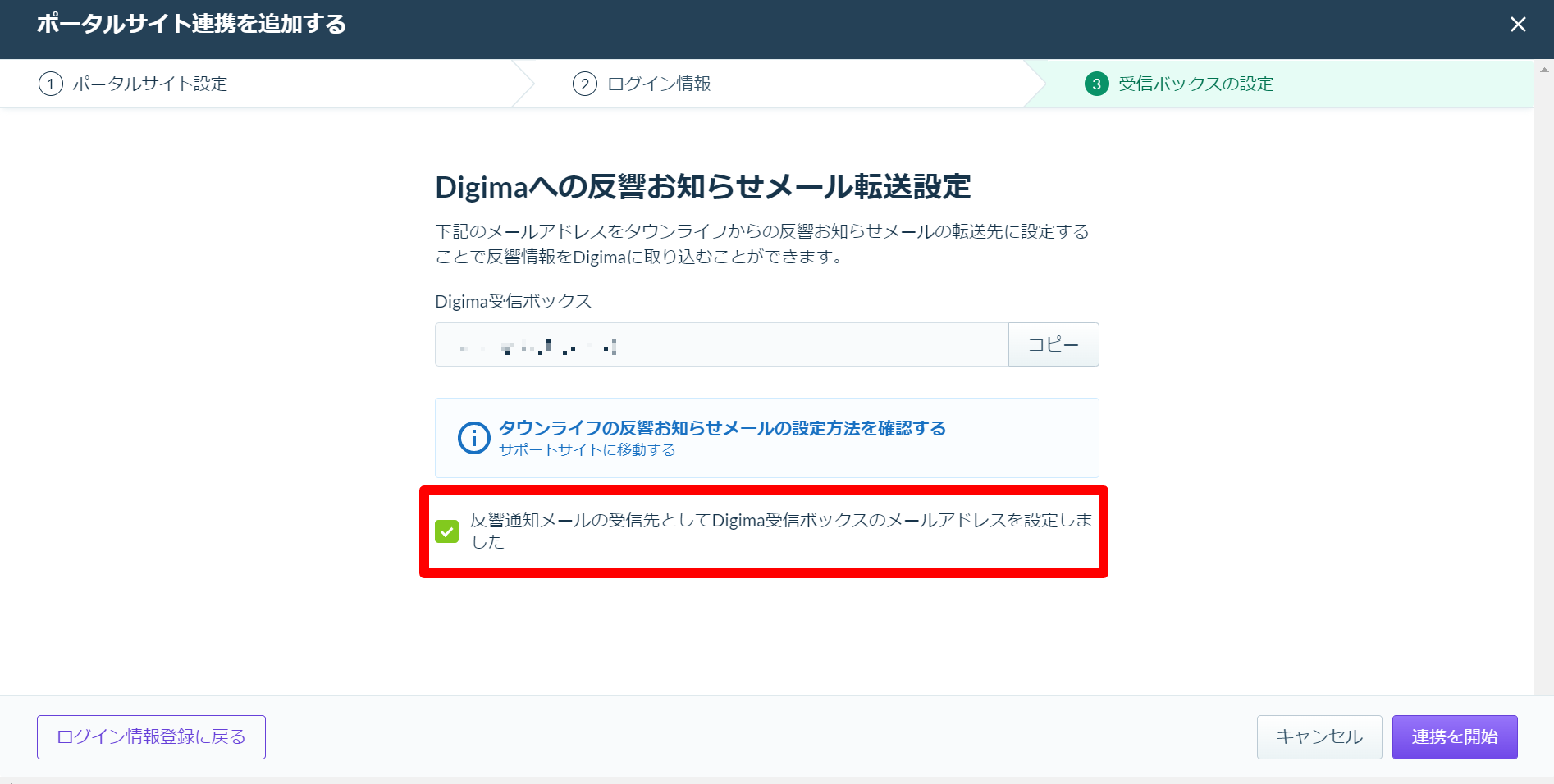Close the portal site integration dialog
This screenshot has width=1554, height=784.
tap(1518, 25)
